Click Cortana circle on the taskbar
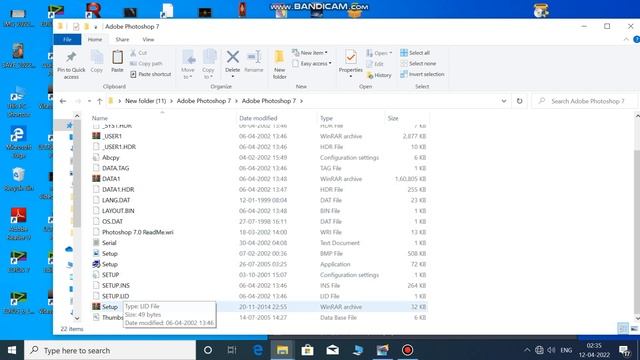This screenshot has height=360, width=640. (x=208, y=350)
